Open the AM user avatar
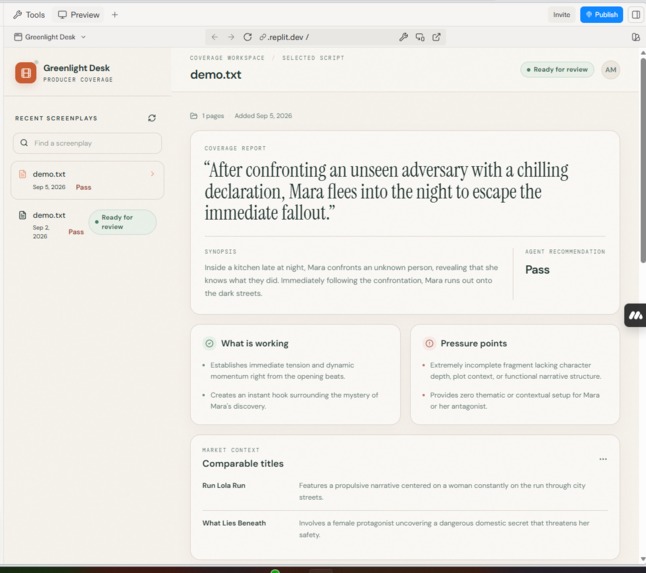646x573 pixels. coord(611,70)
